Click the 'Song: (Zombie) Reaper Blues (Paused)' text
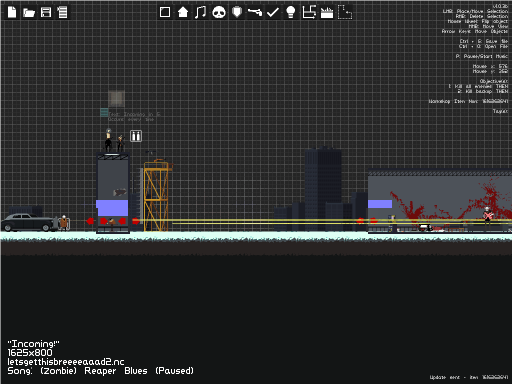512x384 pixels. pyautogui.click(x=100, y=371)
